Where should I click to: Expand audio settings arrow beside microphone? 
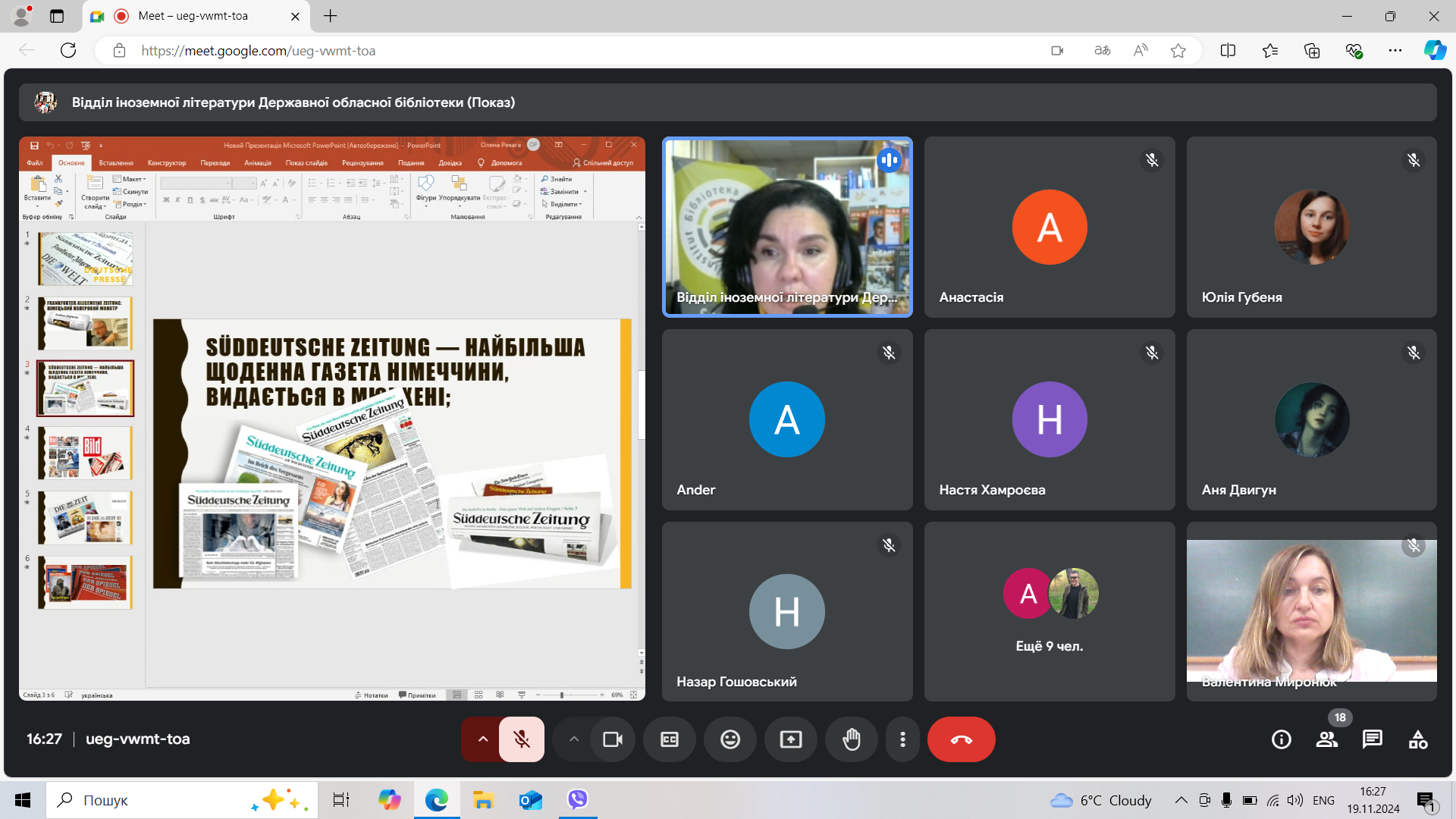coord(482,739)
